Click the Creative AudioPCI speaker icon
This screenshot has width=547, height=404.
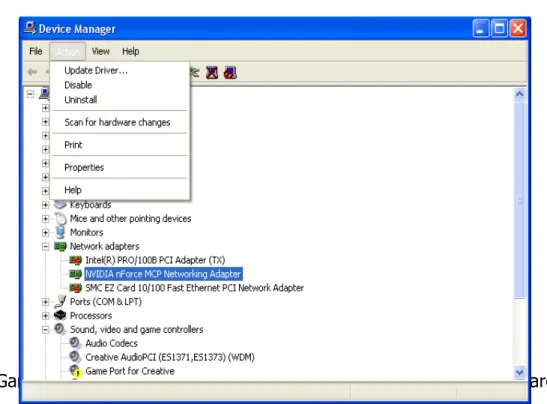click(x=75, y=357)
